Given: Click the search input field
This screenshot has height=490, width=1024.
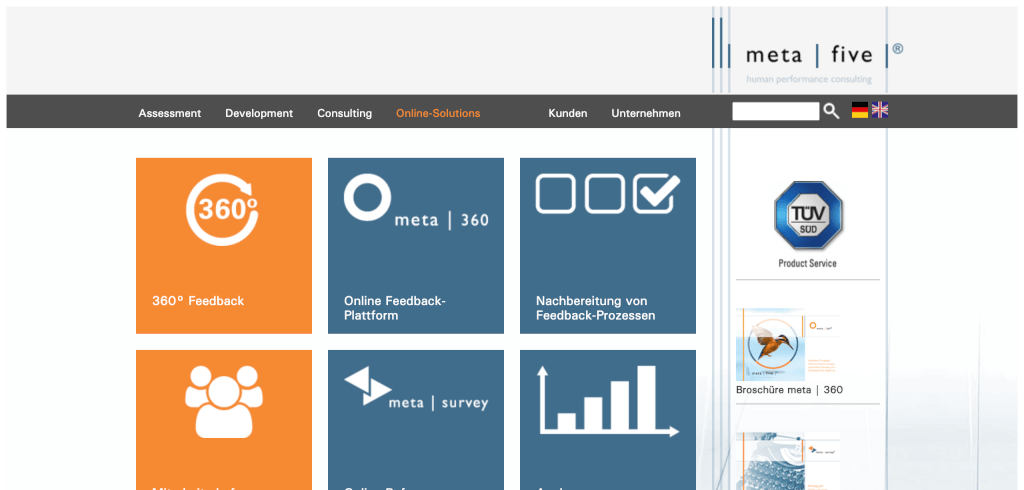Looking at the screenshot, I should tap(775, 111).
